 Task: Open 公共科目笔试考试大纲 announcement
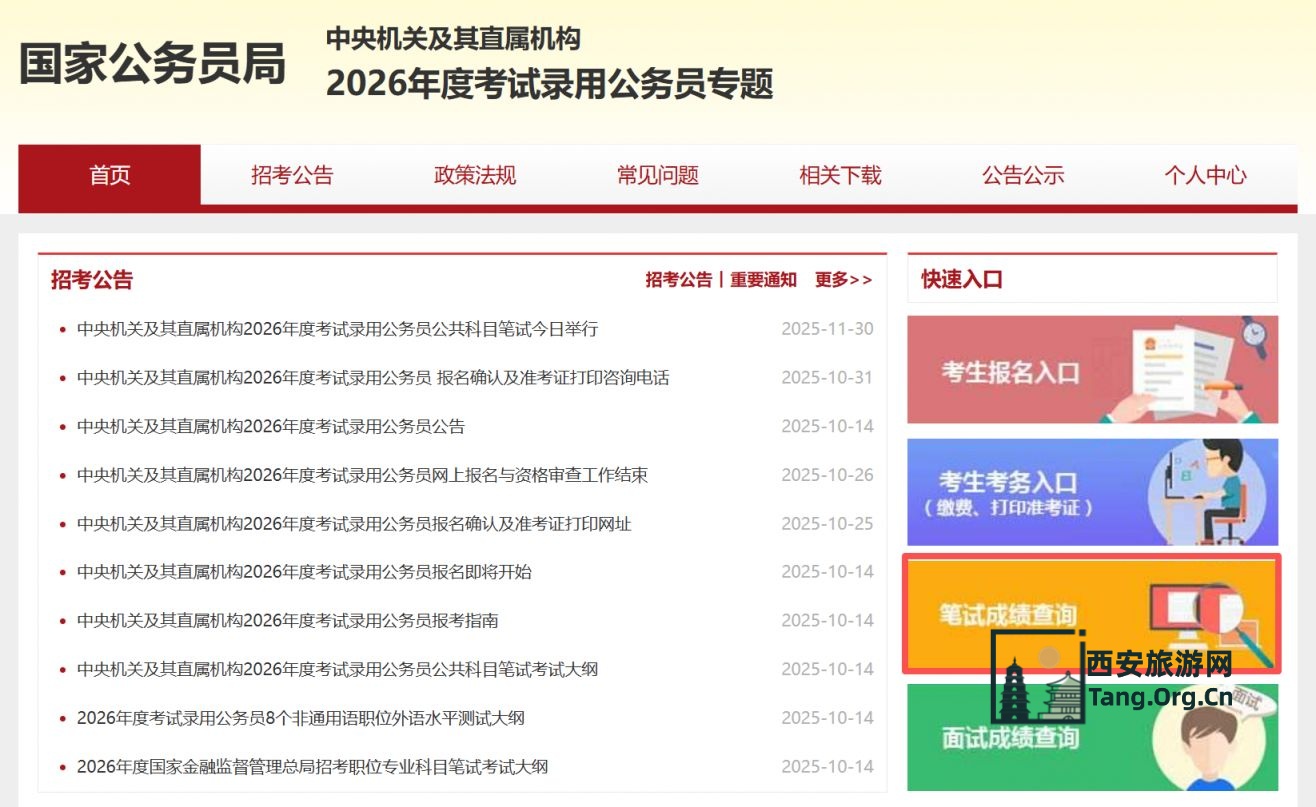tap(337, 669)
